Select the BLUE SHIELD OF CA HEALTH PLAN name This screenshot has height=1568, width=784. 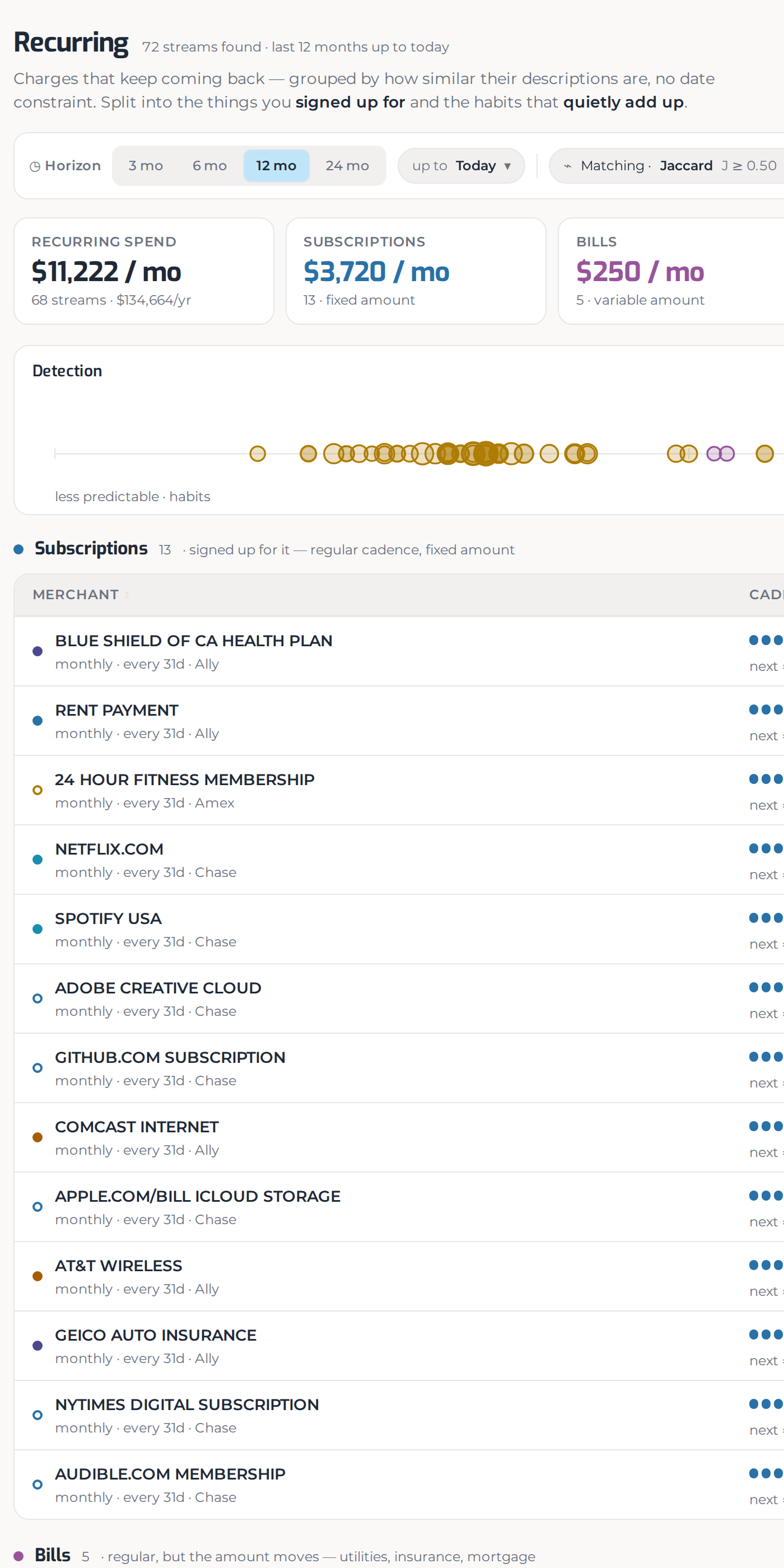(194, 641)
